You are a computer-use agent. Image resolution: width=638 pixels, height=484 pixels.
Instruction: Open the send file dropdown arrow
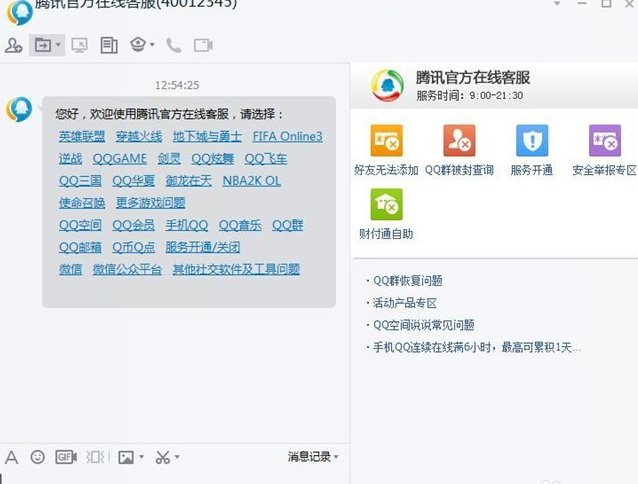[58, 44]
